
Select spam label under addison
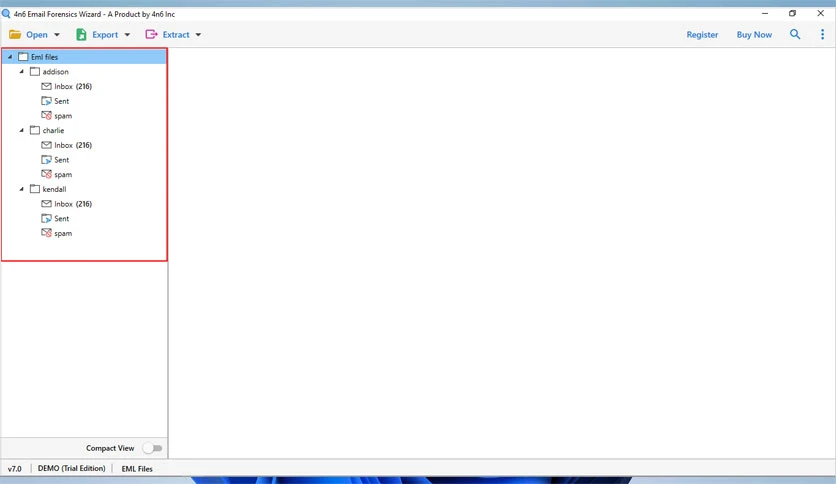coord(63,116)
